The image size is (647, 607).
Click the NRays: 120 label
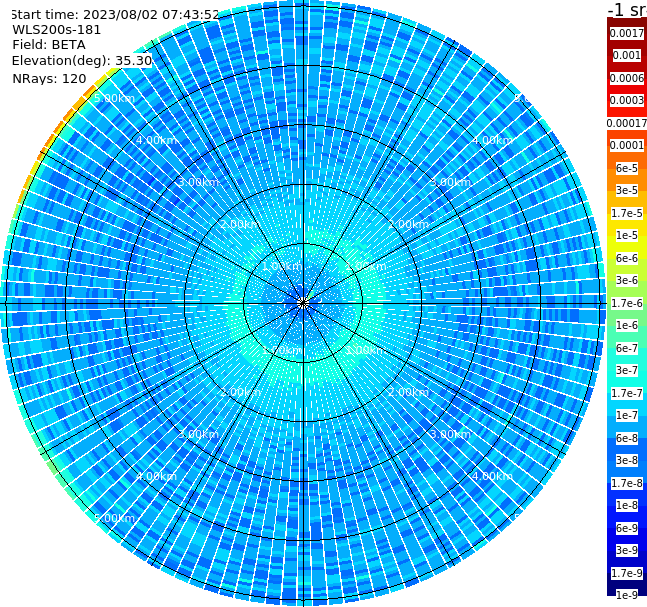pos(50,78)
